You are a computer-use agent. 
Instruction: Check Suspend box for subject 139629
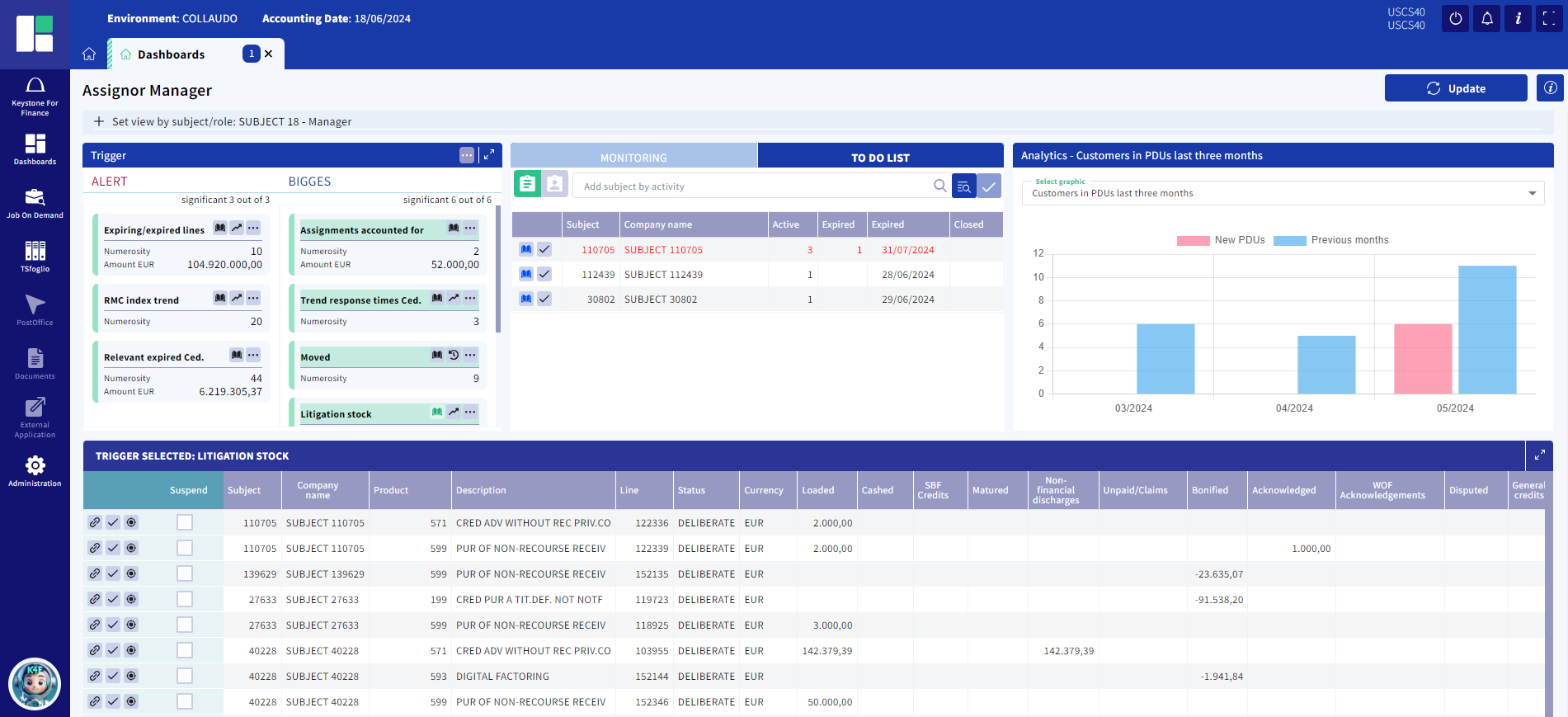click(185, 574)
